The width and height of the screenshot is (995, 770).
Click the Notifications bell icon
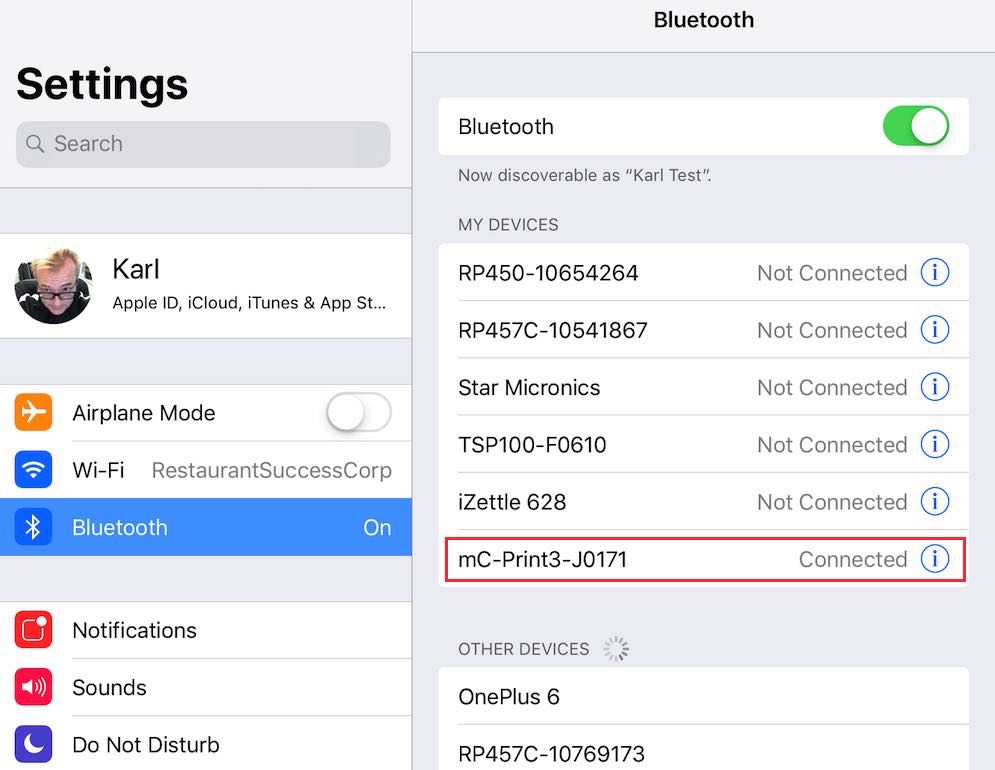coord(33,630)
